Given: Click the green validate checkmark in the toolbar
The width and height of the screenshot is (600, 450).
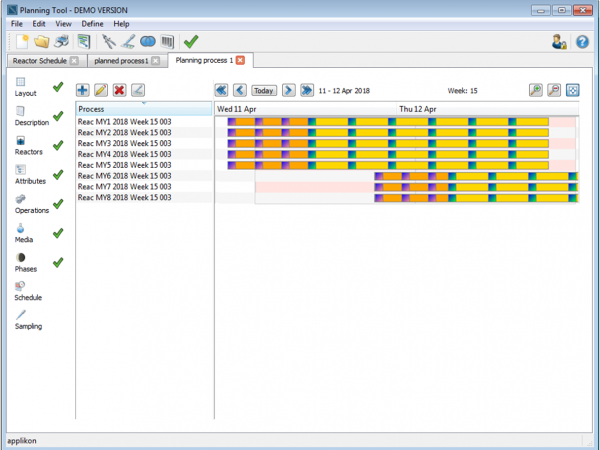Looking at the screenshot, I should tap(191, 41).
